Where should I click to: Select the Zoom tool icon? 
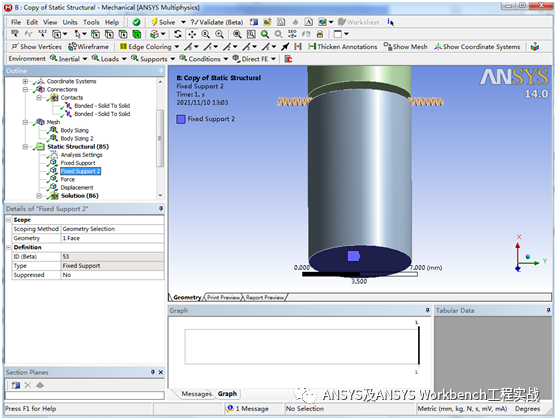pyautogui.click(x=206, y=34)
